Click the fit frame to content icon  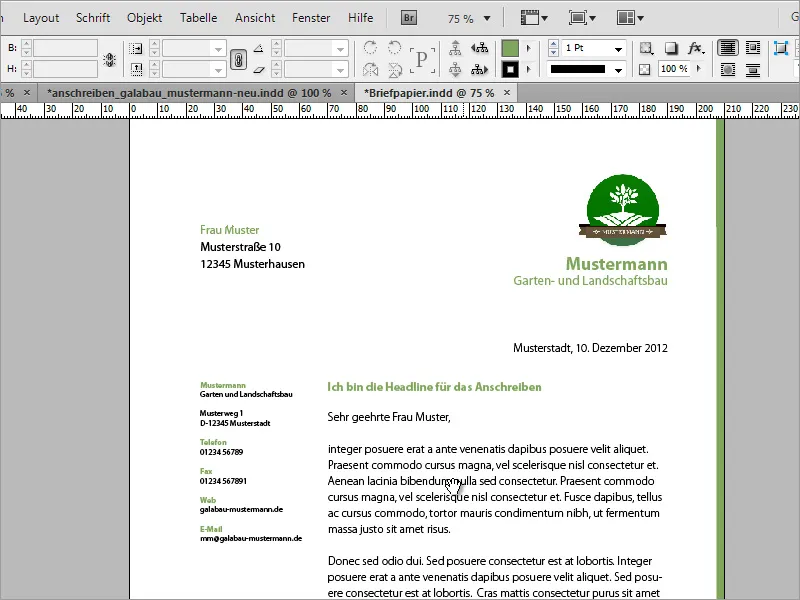781,48
